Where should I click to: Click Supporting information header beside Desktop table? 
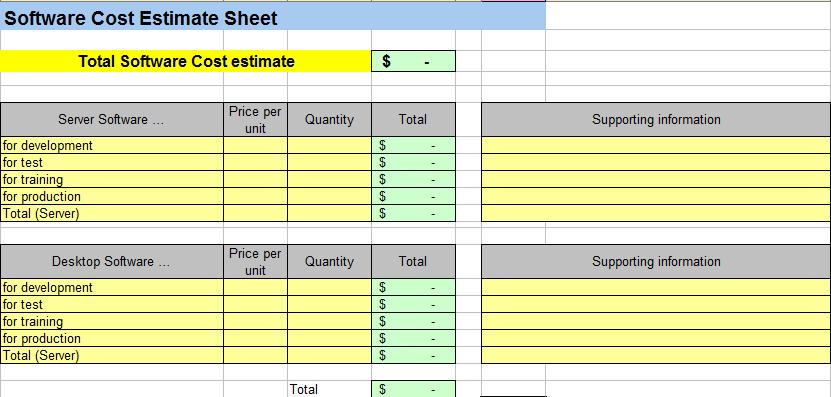(x=656, y=261)
